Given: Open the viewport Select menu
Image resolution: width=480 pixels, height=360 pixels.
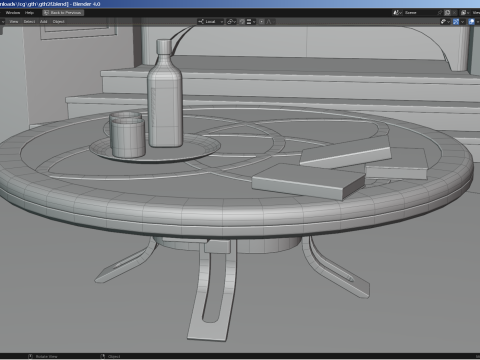Looking at the screenshot, I should pos(29,22).
